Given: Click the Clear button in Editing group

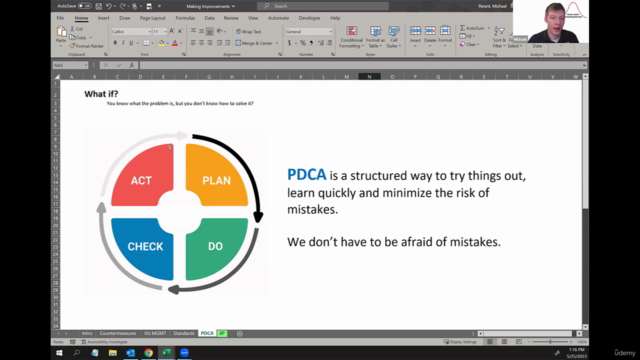Looking at the screenshot, I should (469, 44).
